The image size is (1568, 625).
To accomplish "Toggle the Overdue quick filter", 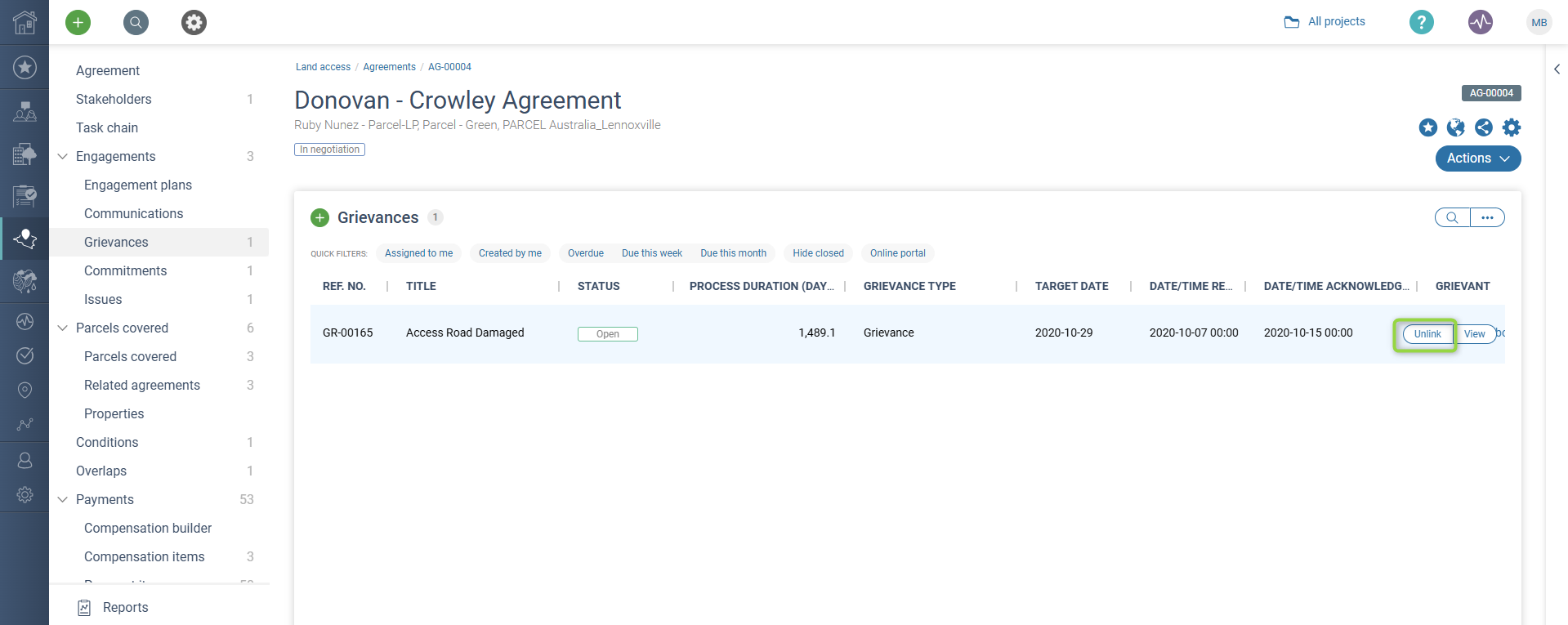I will pyautogui.click(x=586, y=253).
